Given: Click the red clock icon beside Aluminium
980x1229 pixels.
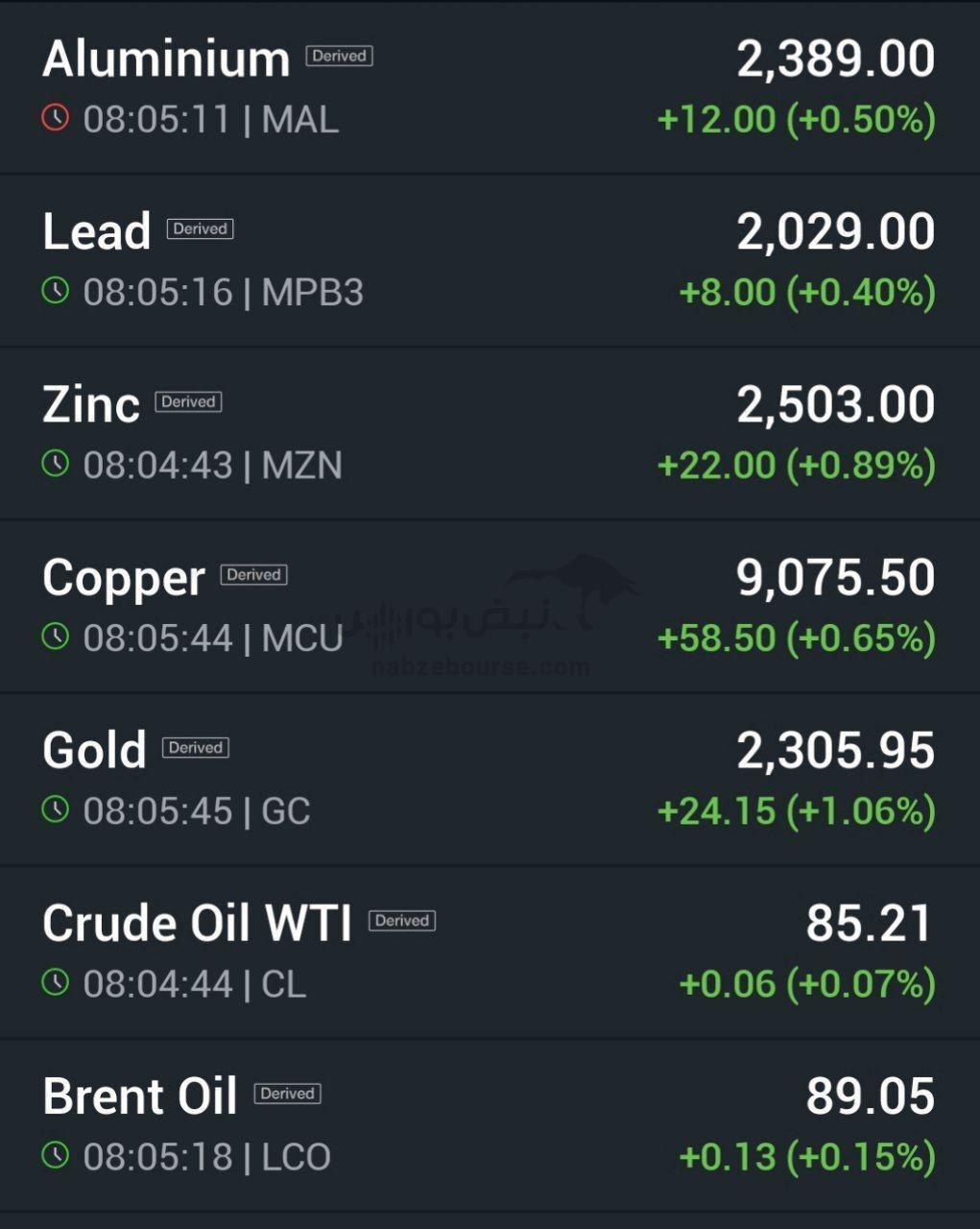Looking at the screenshot, I should (56, 117).
